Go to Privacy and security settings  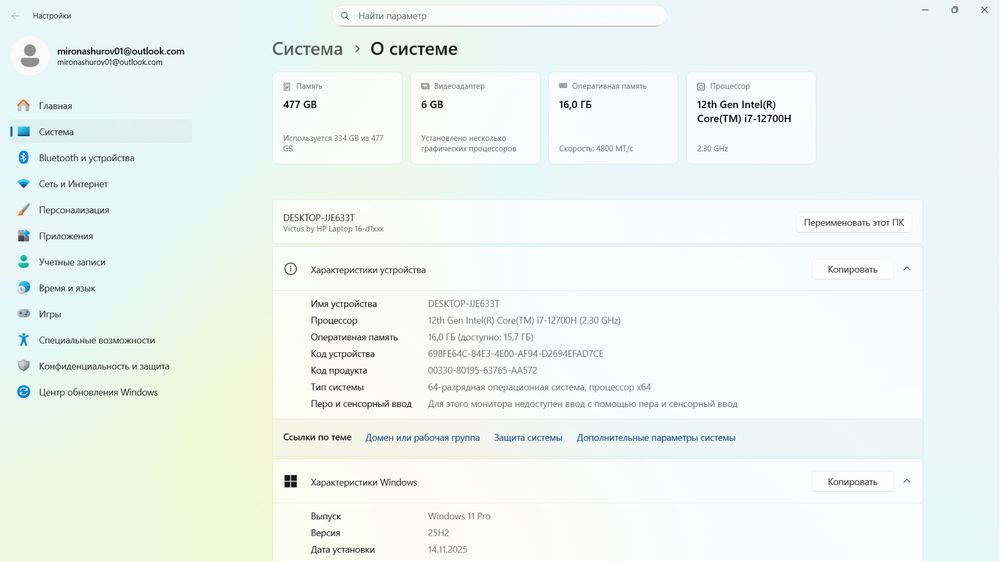click(x=103, y=366)
